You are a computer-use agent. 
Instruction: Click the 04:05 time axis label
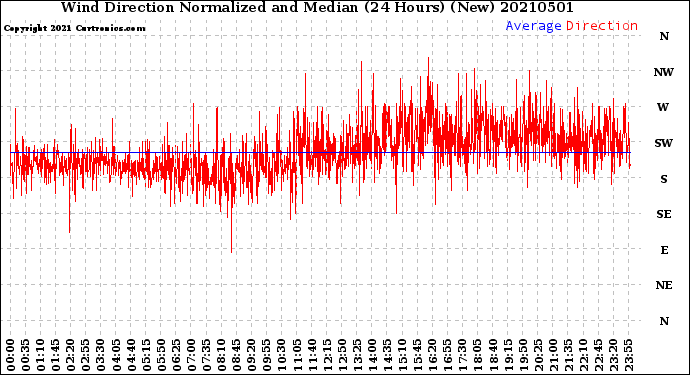coord(116,355)
